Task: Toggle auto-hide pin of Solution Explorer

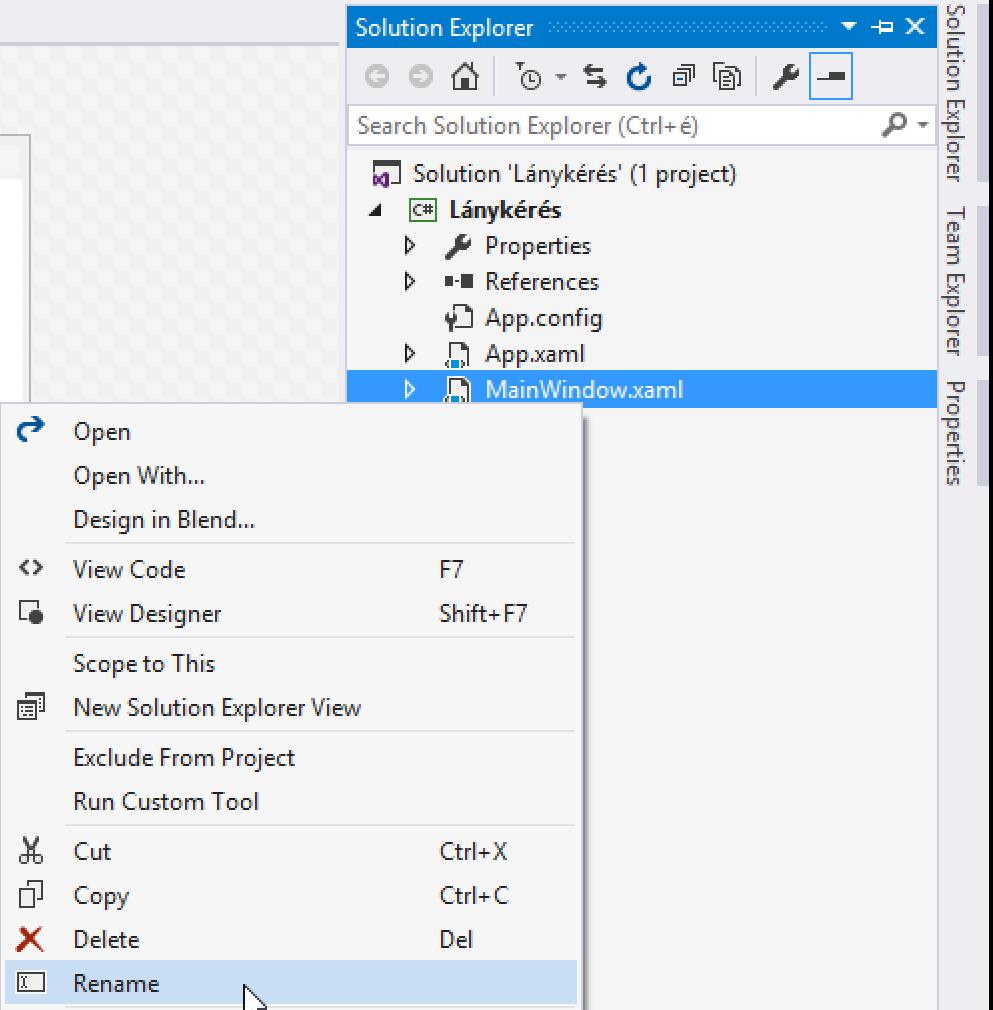Action: pos(882,26)
